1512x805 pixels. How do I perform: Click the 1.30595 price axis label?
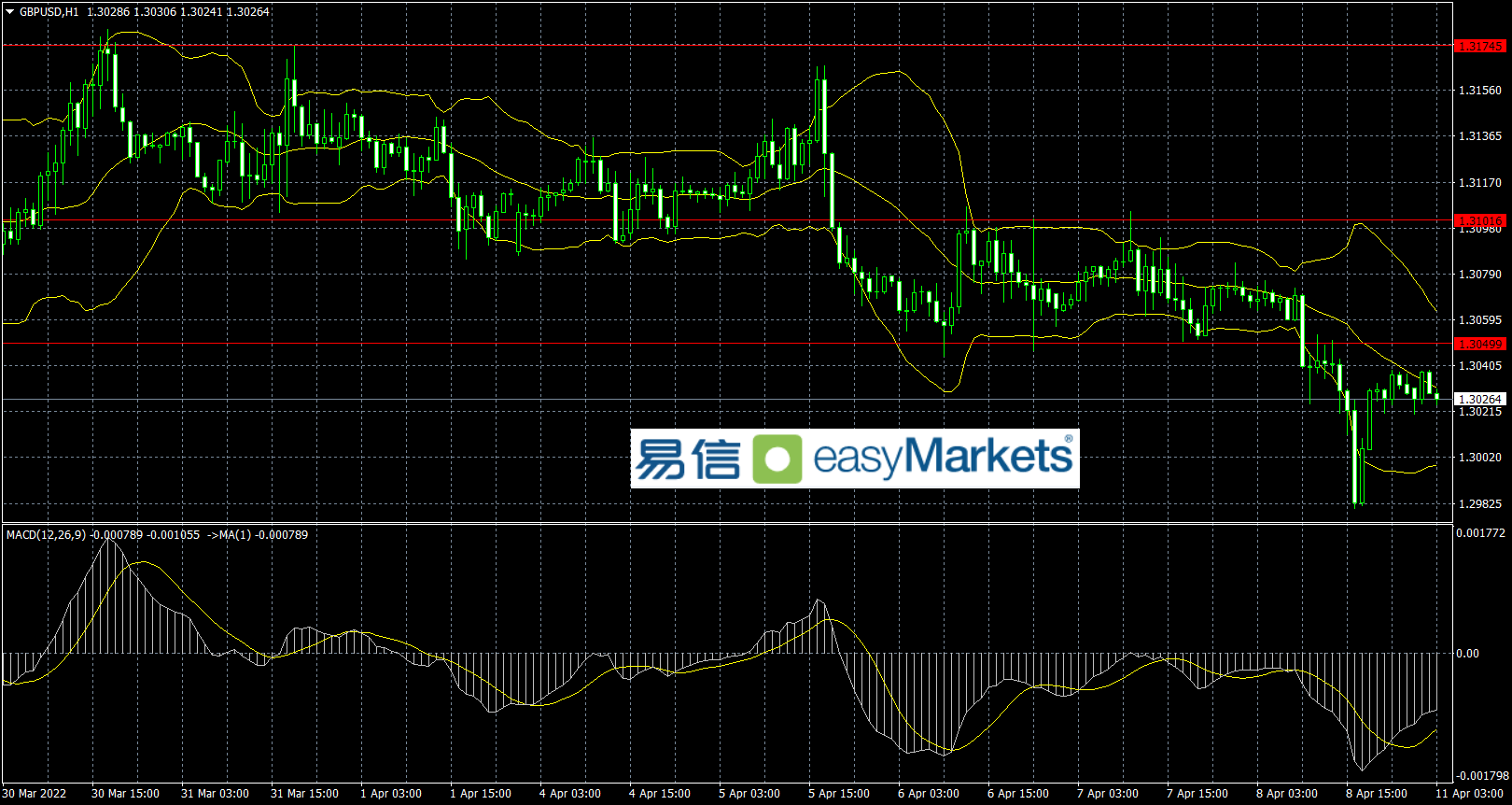[1480, 320]
